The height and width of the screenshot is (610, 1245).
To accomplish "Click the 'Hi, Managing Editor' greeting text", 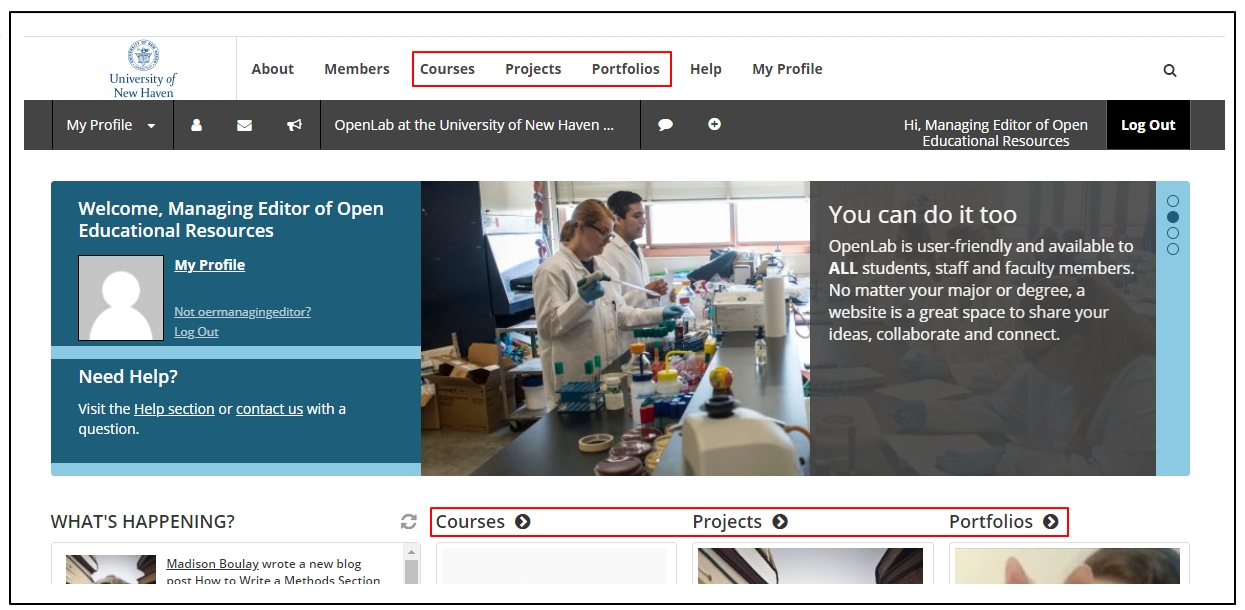I will 996,133.
